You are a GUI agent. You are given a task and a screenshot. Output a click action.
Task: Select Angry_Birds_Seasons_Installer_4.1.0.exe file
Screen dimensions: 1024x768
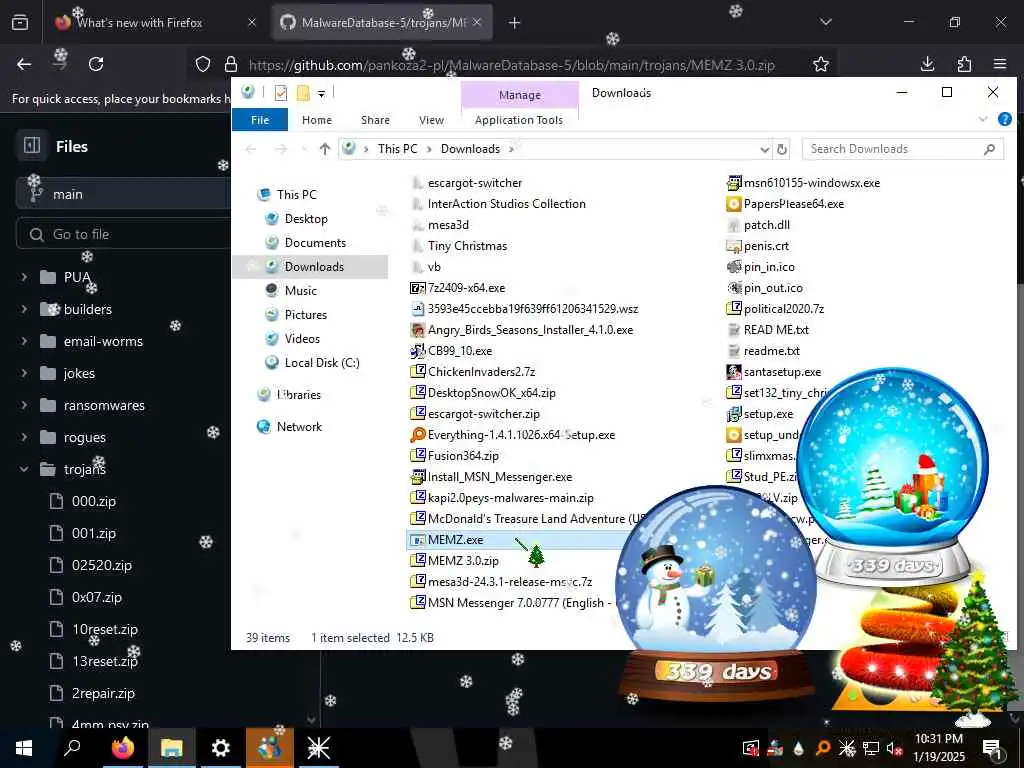point(530,329)
